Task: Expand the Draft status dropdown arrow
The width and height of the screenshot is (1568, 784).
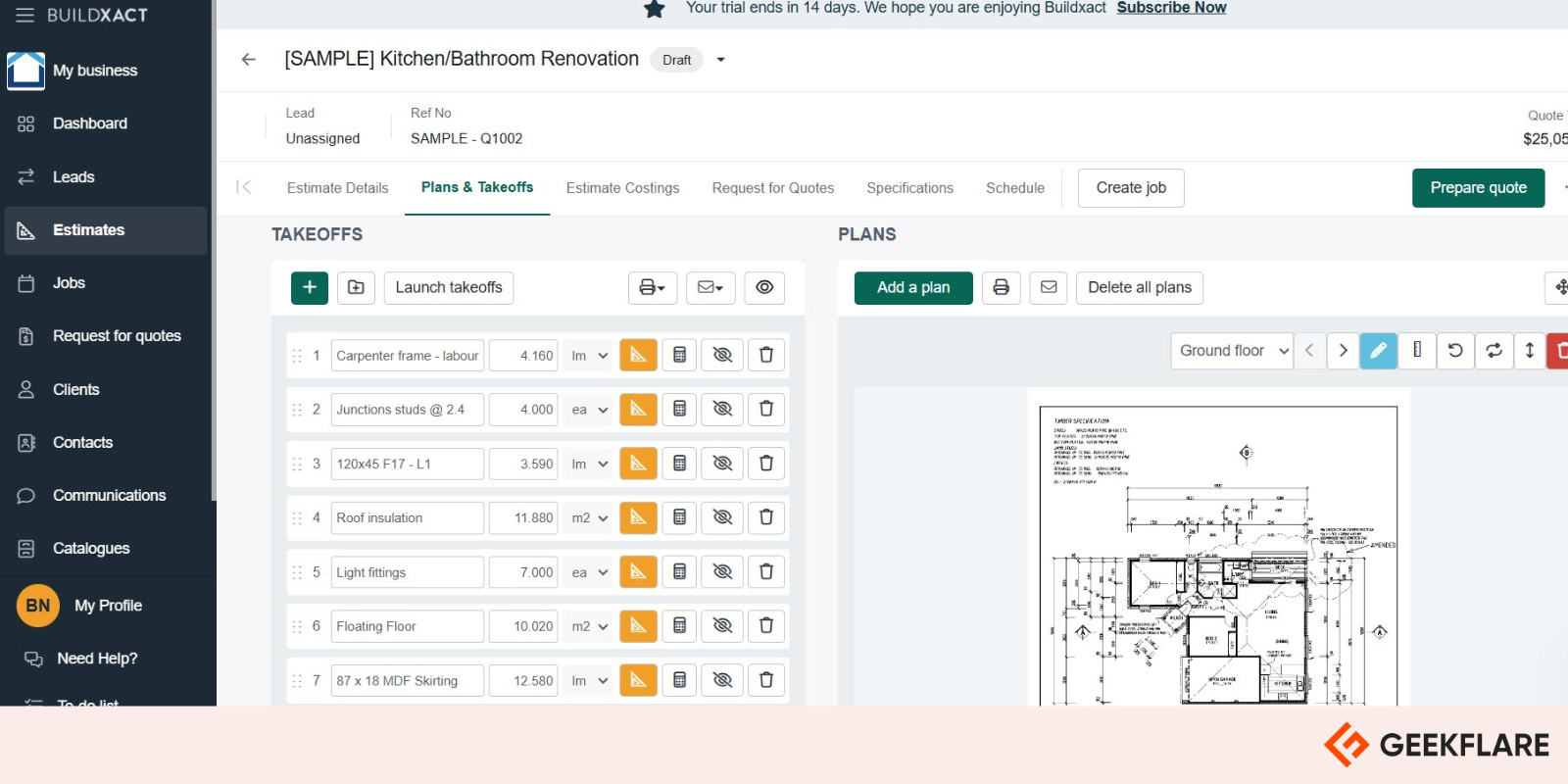Action: coord(721,60)
